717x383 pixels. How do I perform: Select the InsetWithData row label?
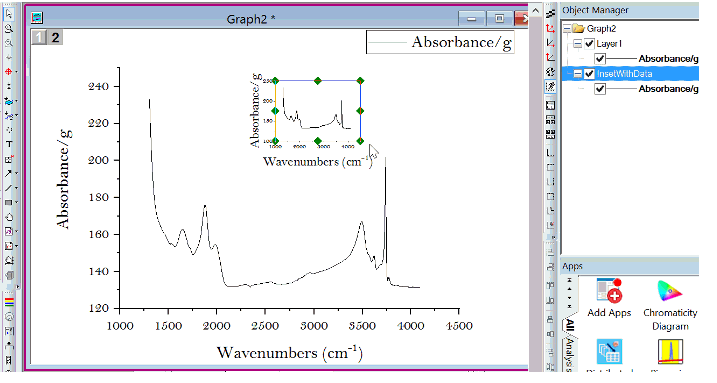pyautogui.click(x=624, y=74)
